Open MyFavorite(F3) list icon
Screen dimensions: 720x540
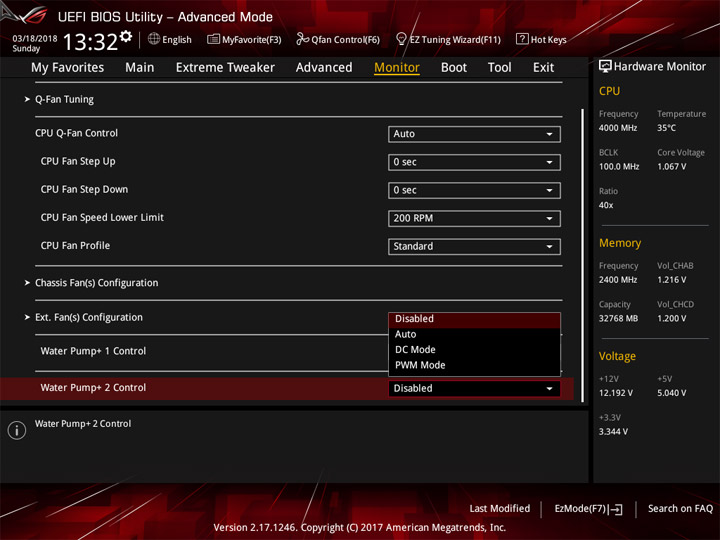point(213,39)
